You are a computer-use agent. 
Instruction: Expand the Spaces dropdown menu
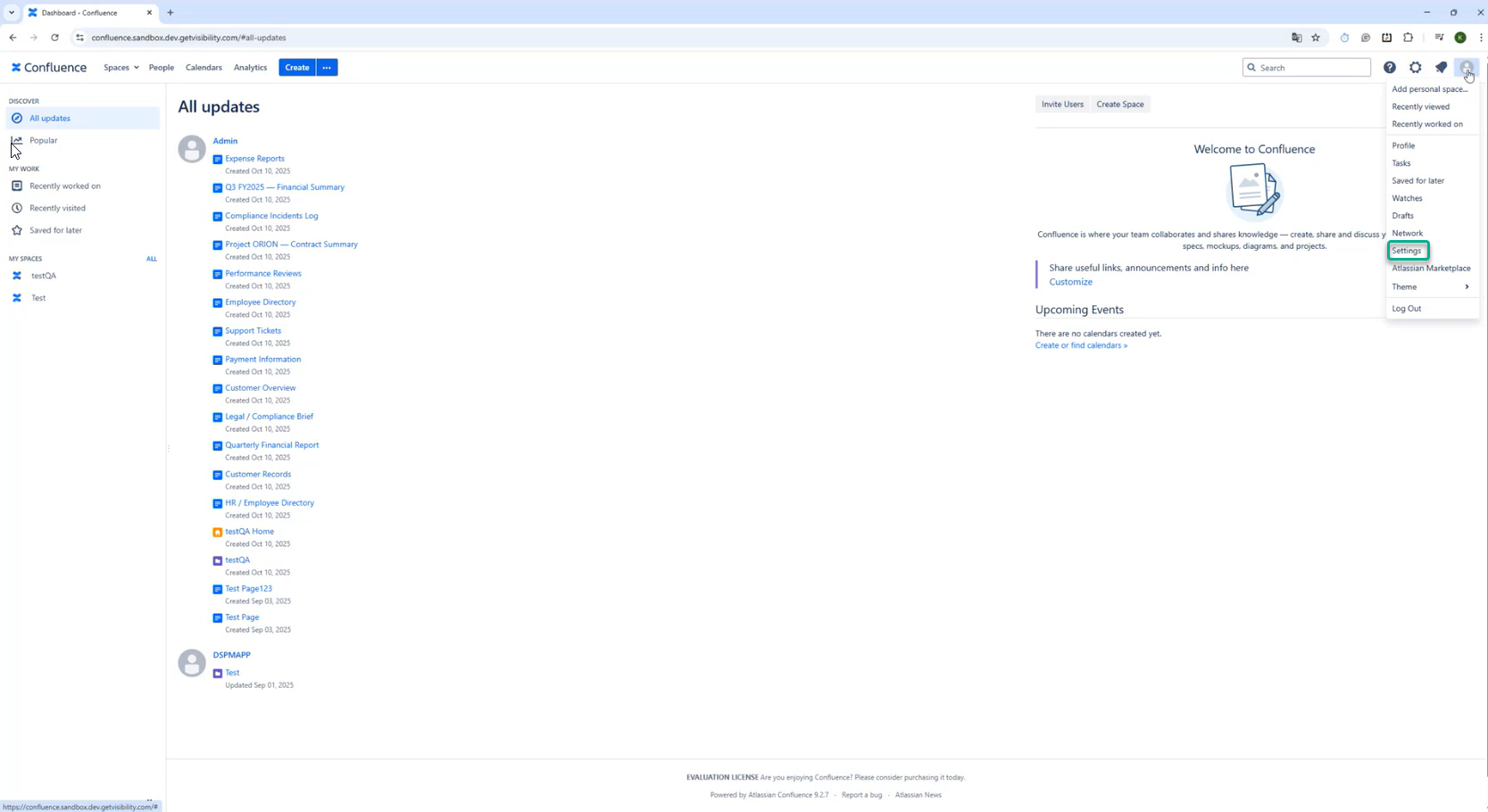121,68
